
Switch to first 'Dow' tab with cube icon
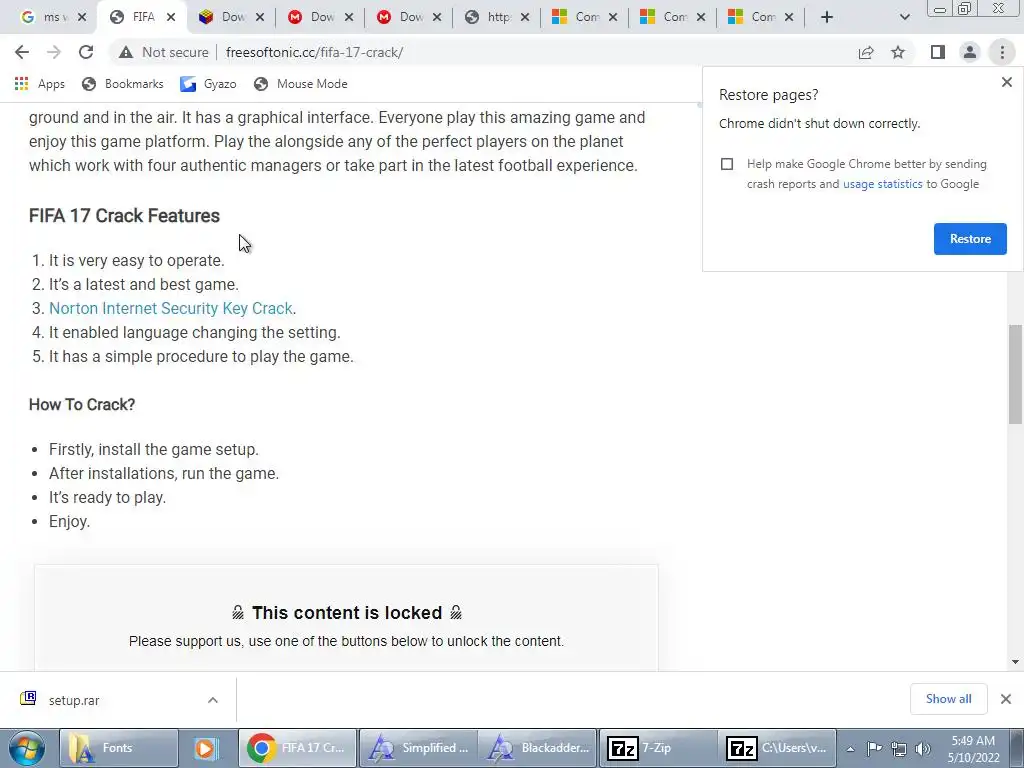[232, 17]
